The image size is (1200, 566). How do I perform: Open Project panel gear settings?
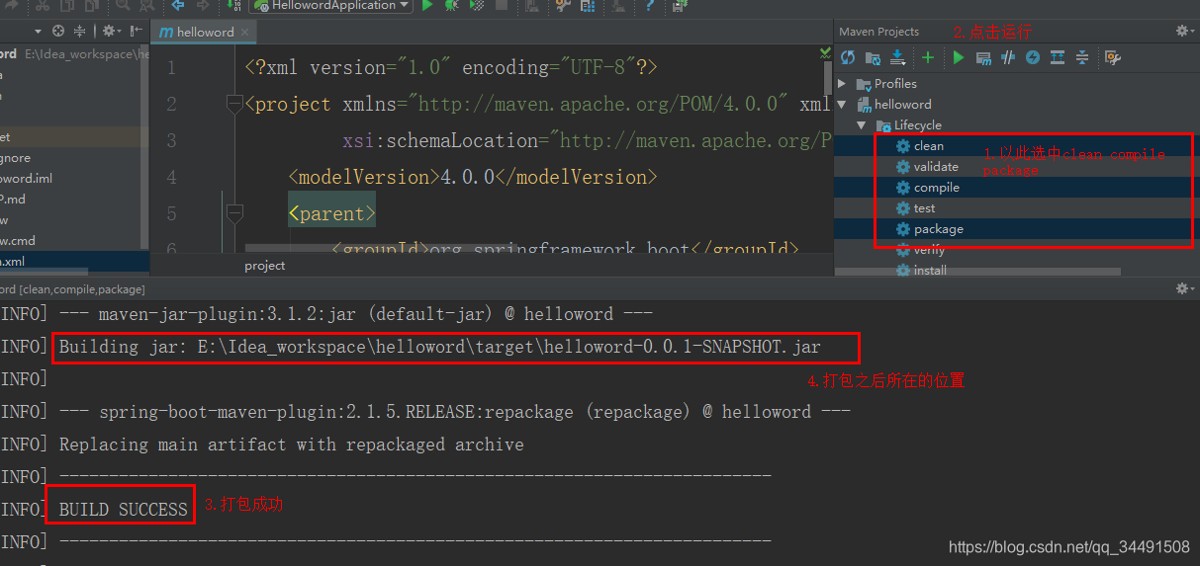tap(110, 32)
